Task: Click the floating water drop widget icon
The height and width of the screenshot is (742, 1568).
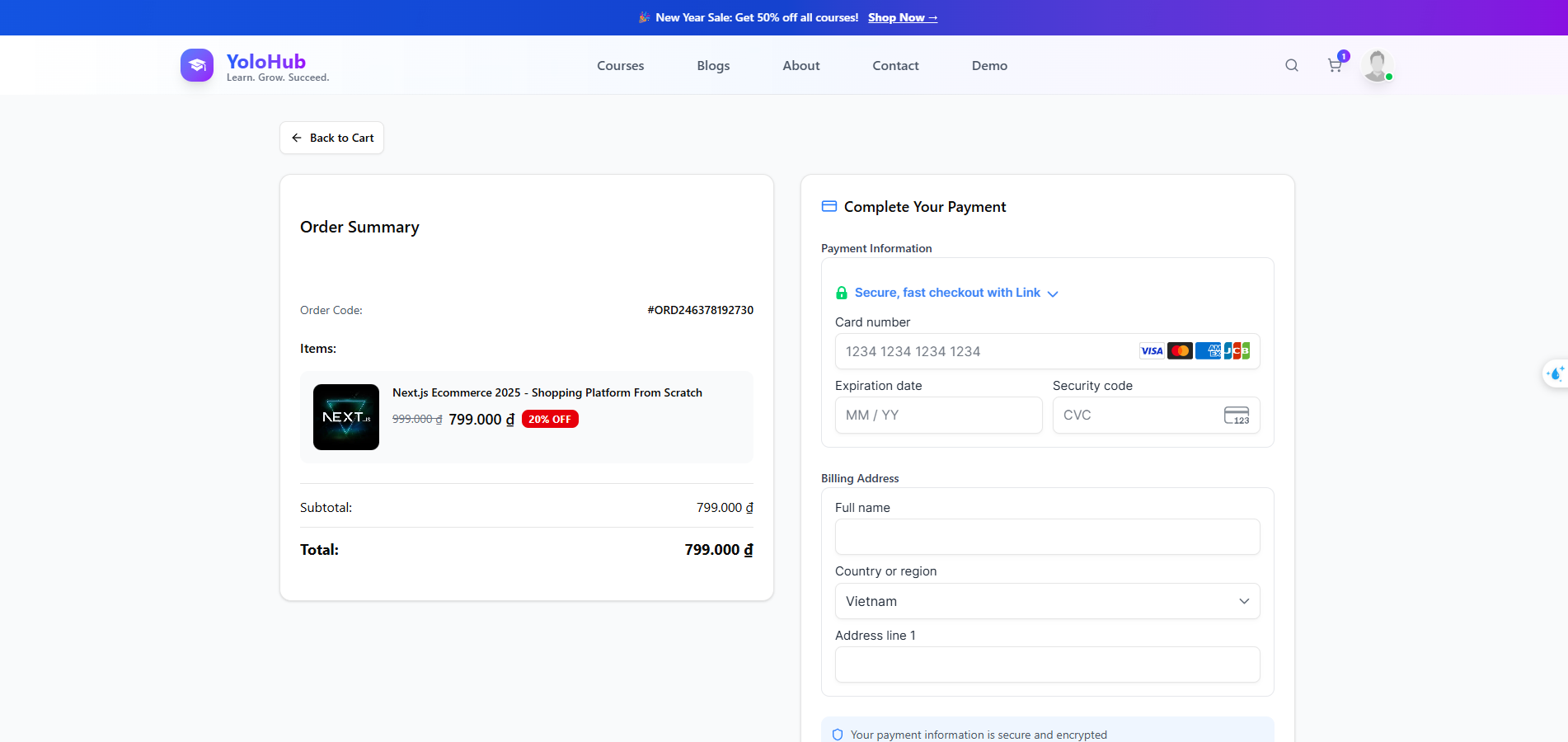Action: [x=1556, y=373]
